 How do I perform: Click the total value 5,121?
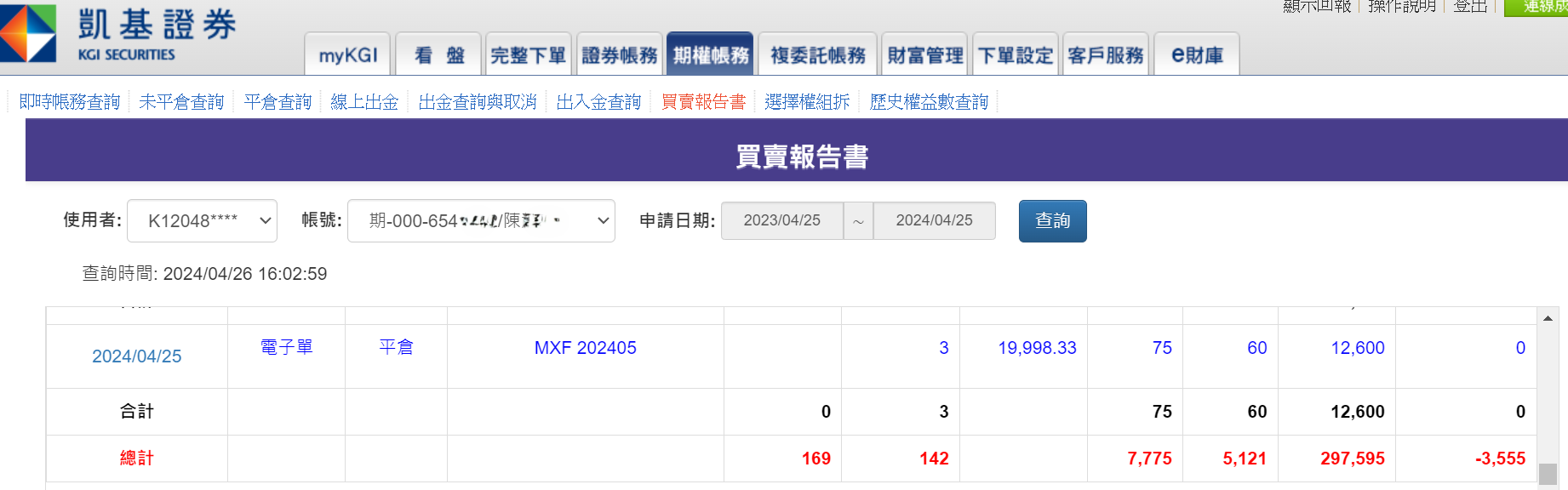(x=1245, y=459)
